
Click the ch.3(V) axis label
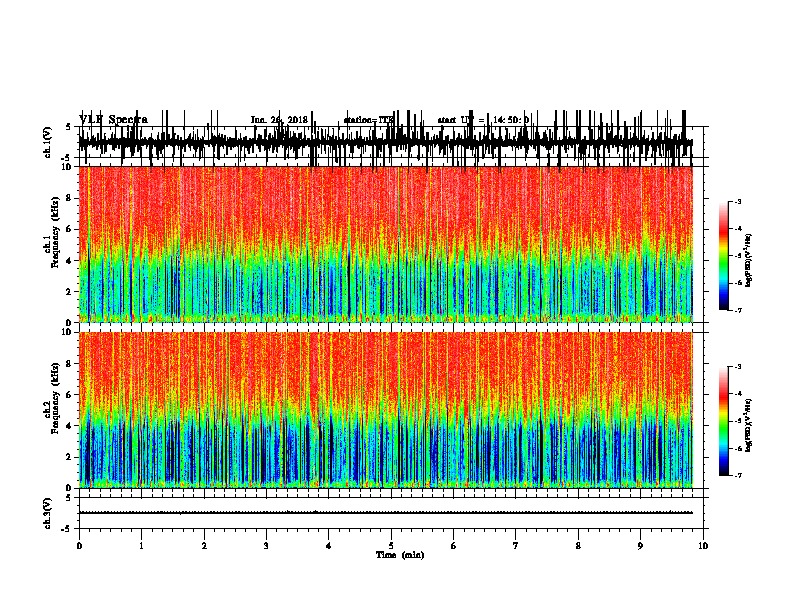(48, 513)
